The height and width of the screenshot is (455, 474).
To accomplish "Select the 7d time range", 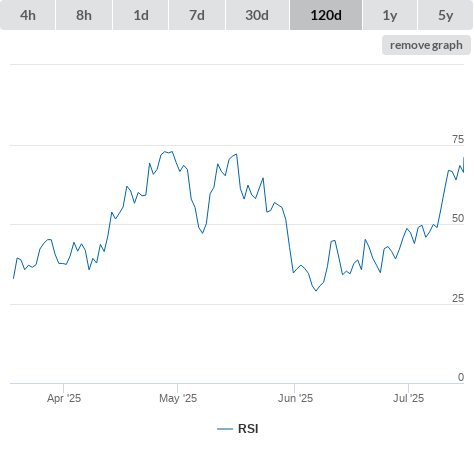I will pyautogui.click(x=197, y=15).
